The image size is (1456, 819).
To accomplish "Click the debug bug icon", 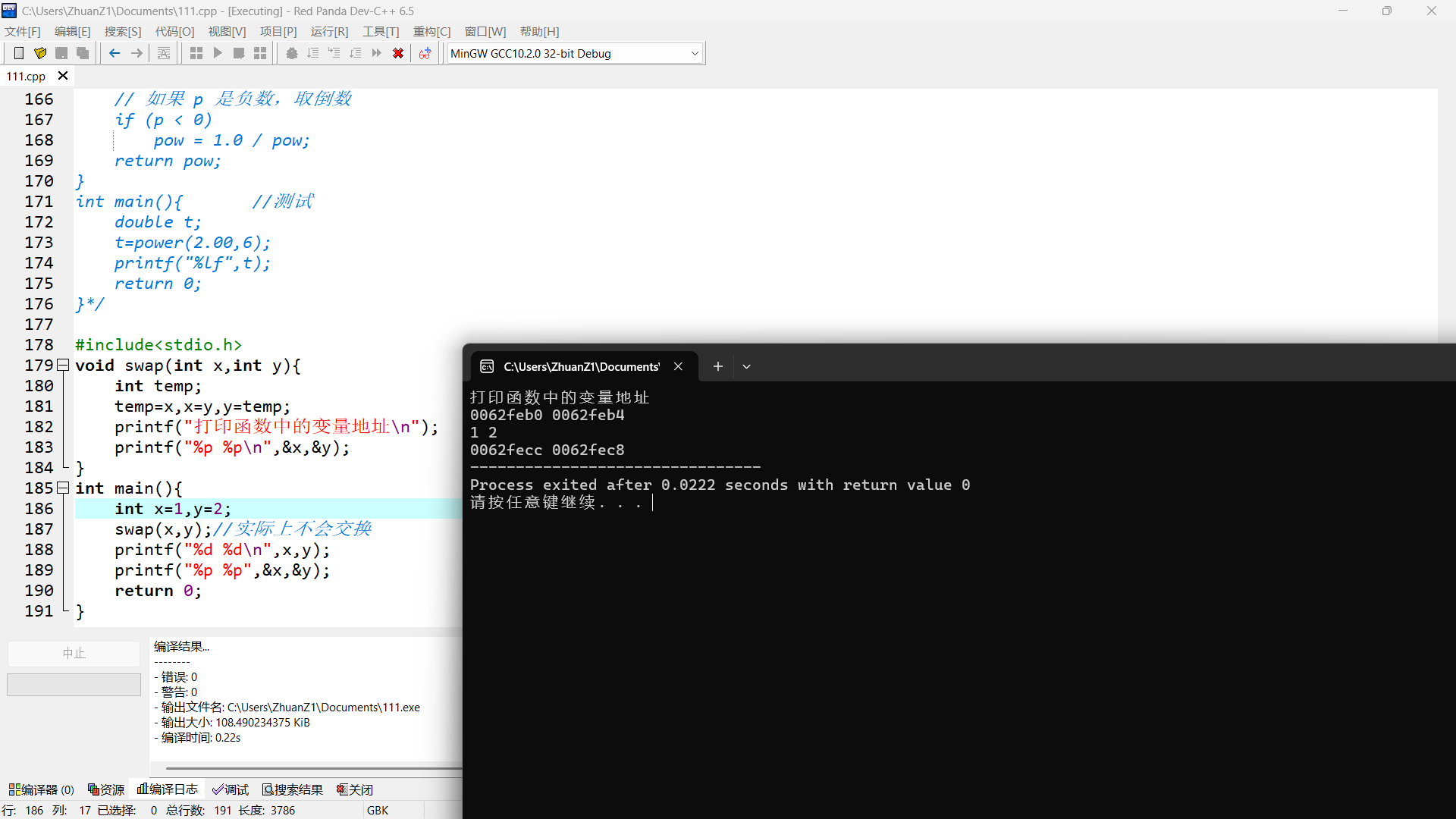I will (291, 53).
